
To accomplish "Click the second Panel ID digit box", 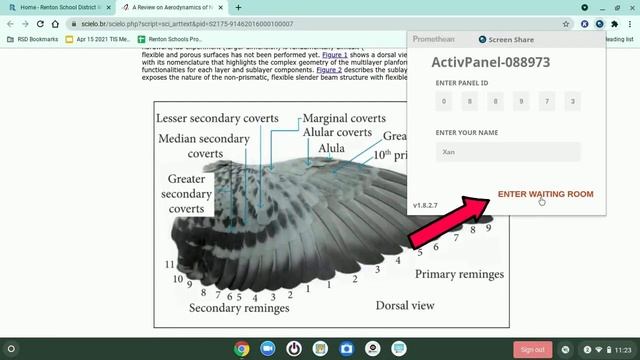I will tap(469, 101).
